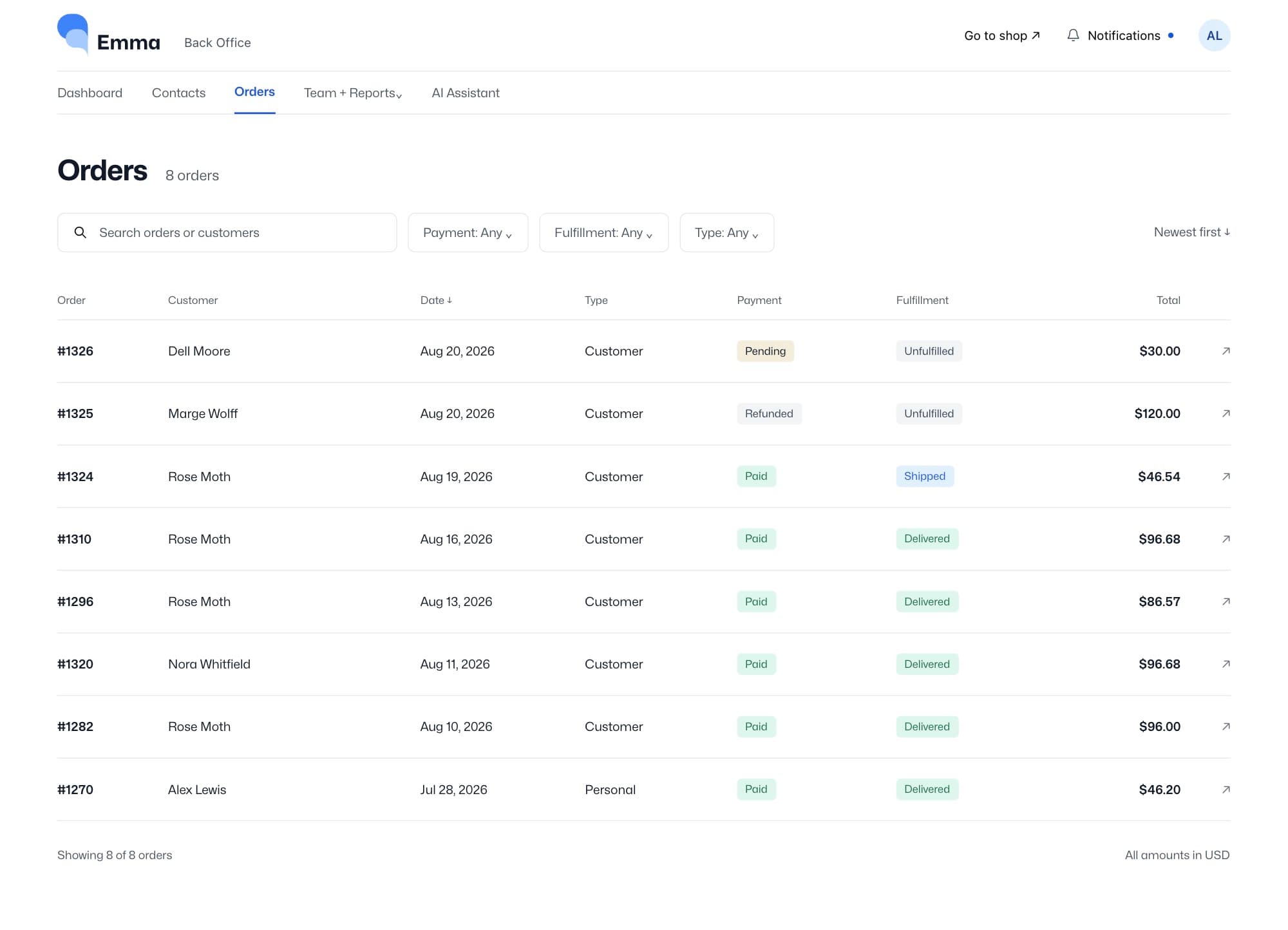Follow the Go to shop link

(1002, 35)
